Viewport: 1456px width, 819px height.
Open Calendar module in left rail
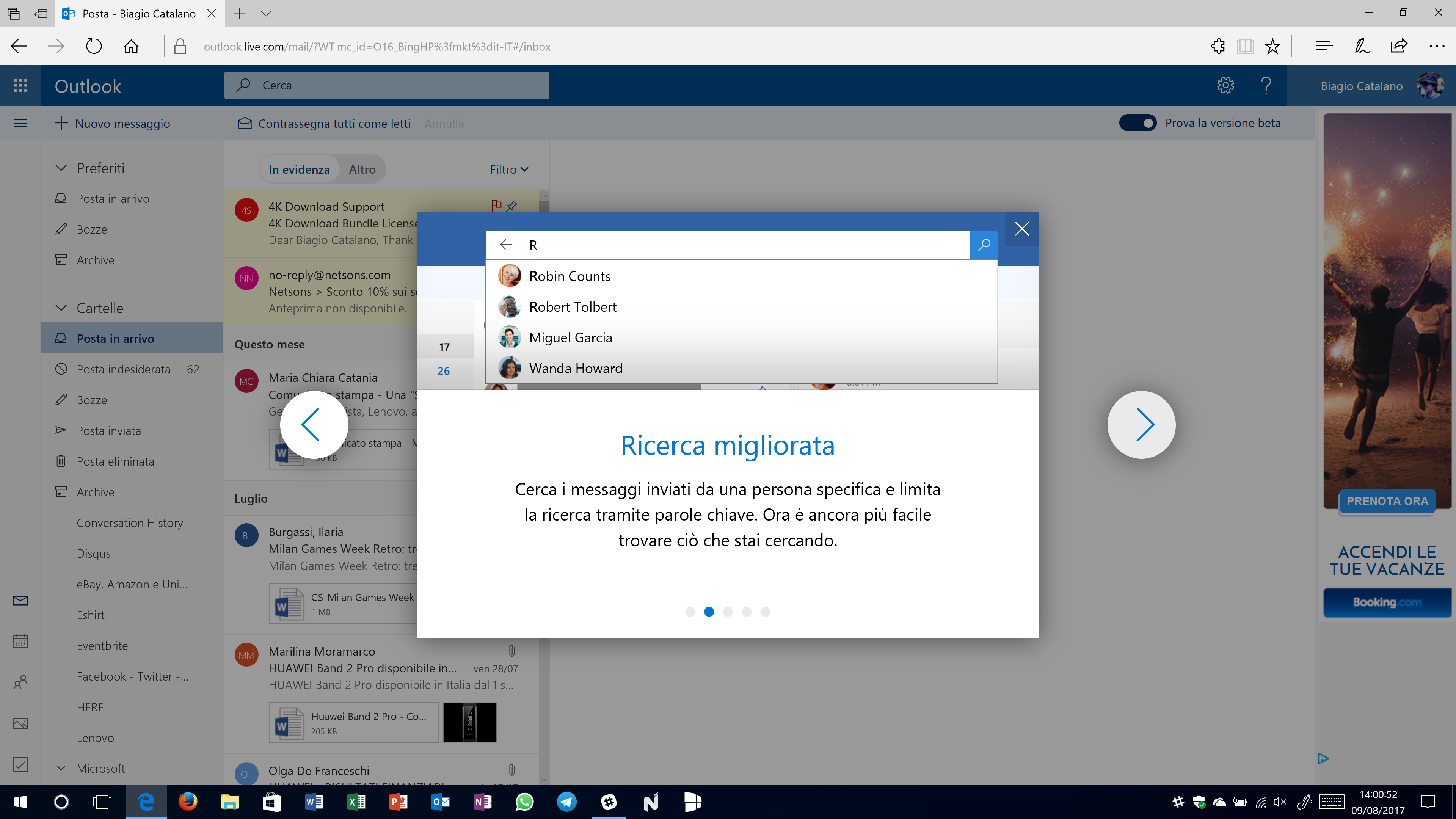coord(20,641)
